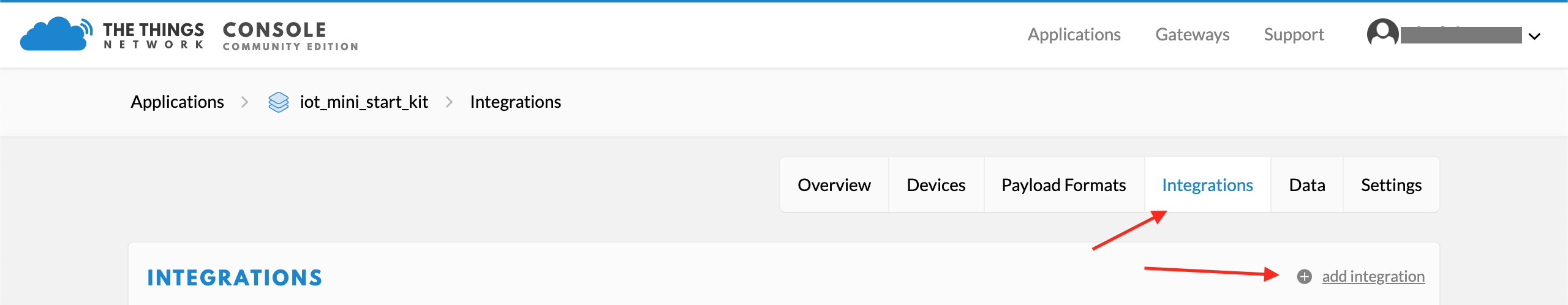Click The Things Network cloud logo
Viewport: 1568px width, 305px height.
point(55,34)
